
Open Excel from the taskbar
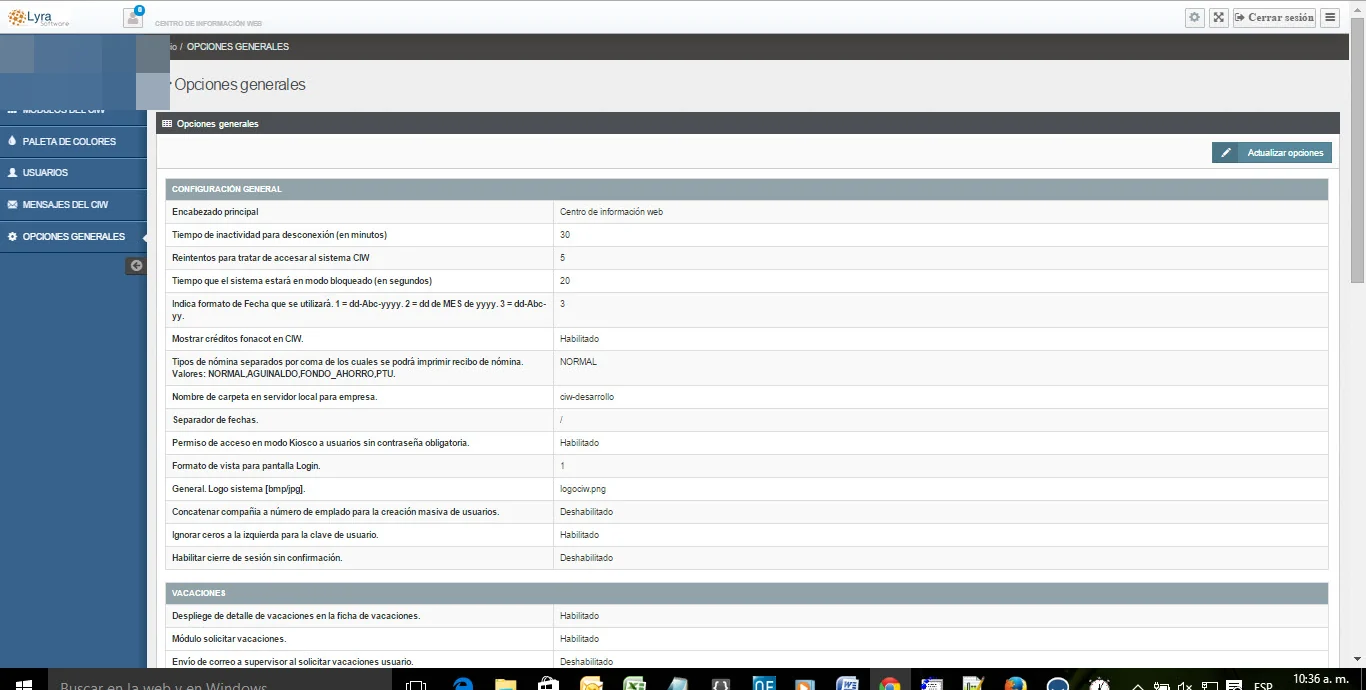click(633, 685)
